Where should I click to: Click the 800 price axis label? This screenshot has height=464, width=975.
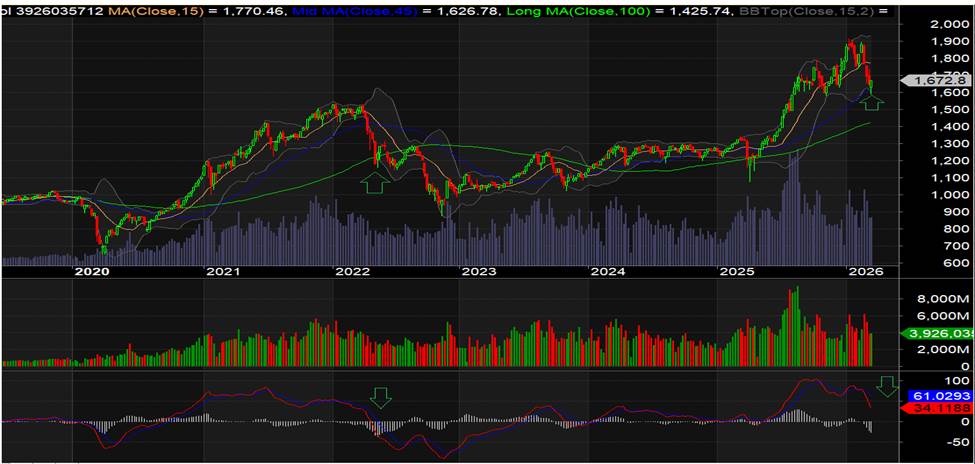tap(954, 229)
